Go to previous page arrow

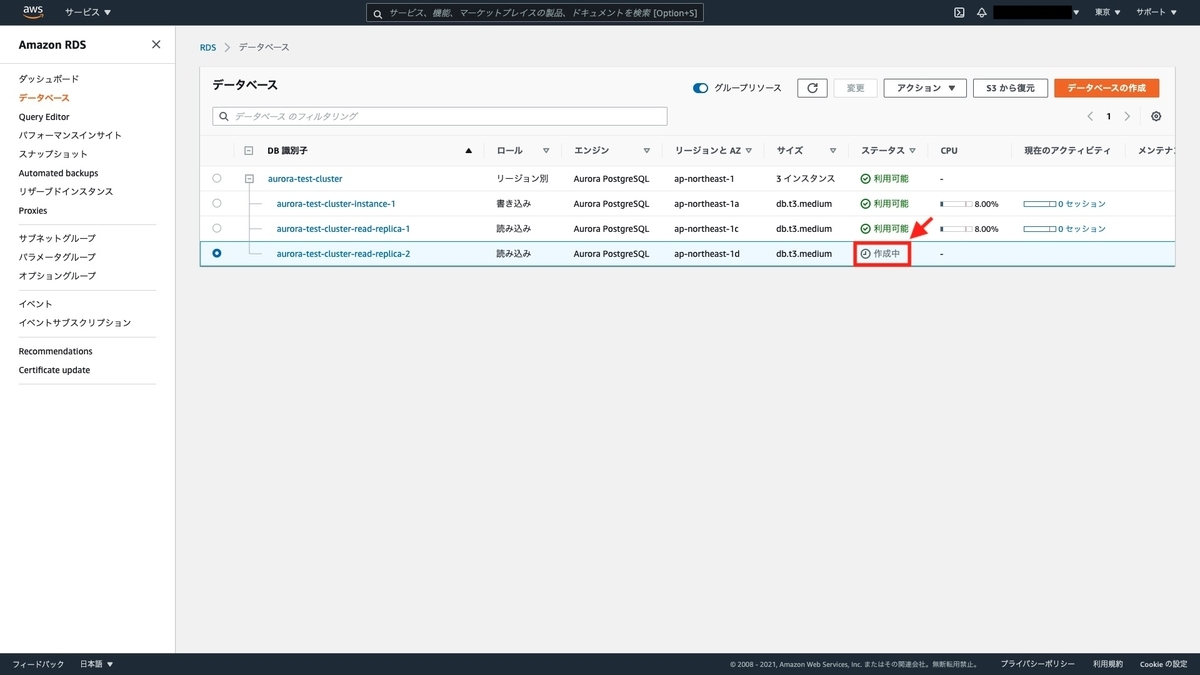(1090, 116)
